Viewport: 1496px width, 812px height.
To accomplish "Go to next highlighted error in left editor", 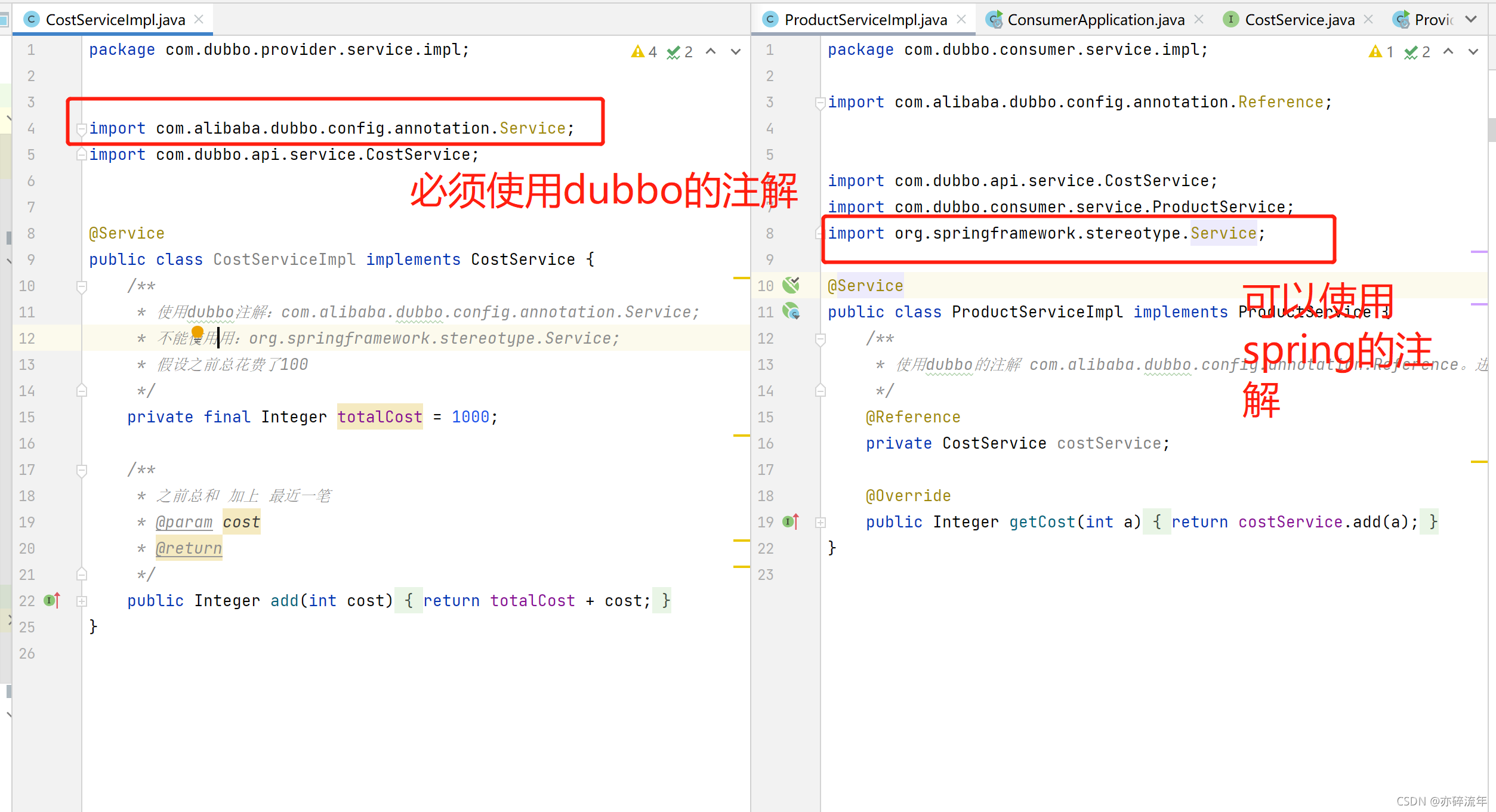I will [736, 52].
